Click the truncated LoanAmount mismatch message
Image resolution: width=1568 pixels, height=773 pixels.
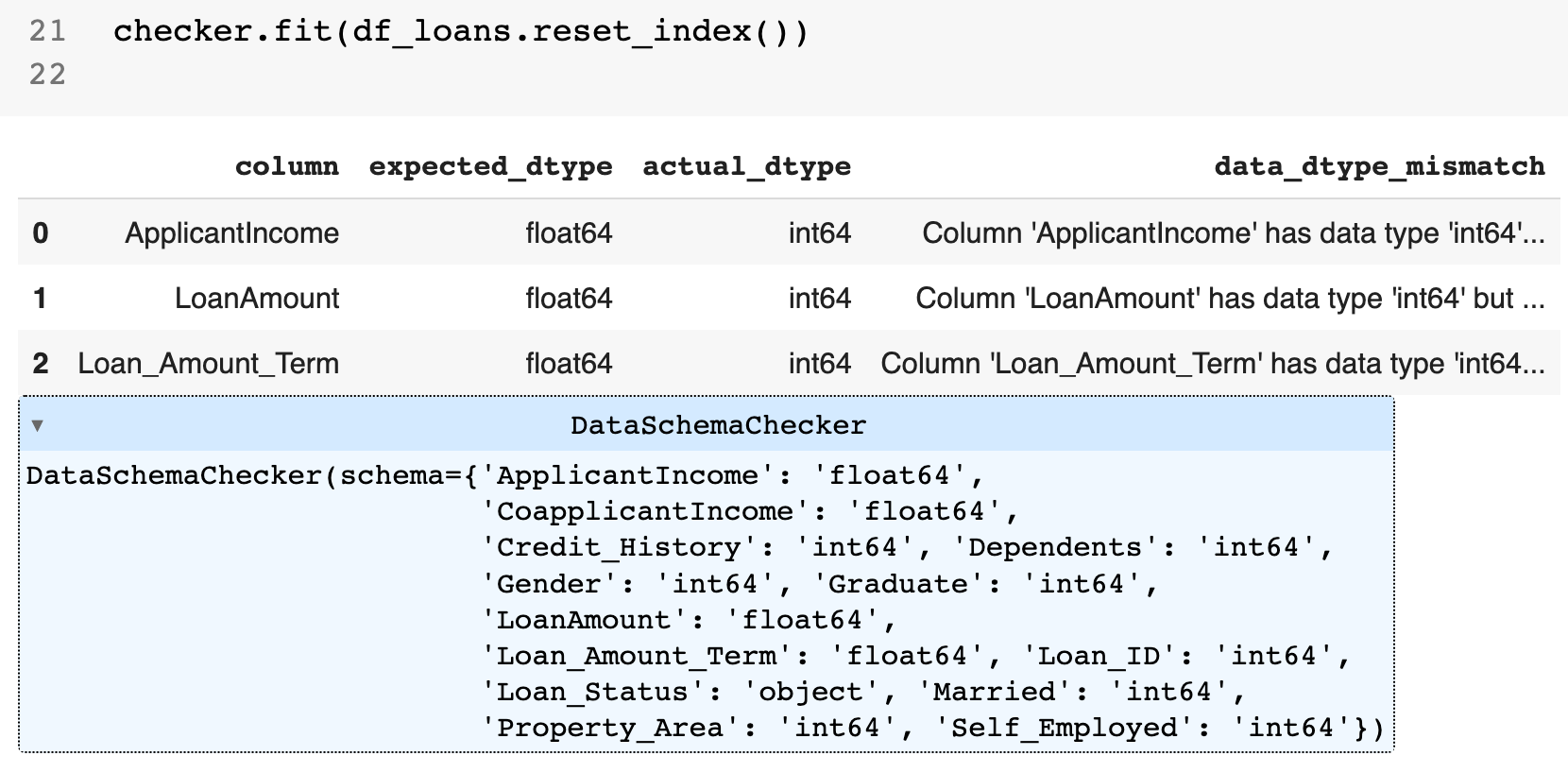pyautogui.click(x=1230, y=298)
